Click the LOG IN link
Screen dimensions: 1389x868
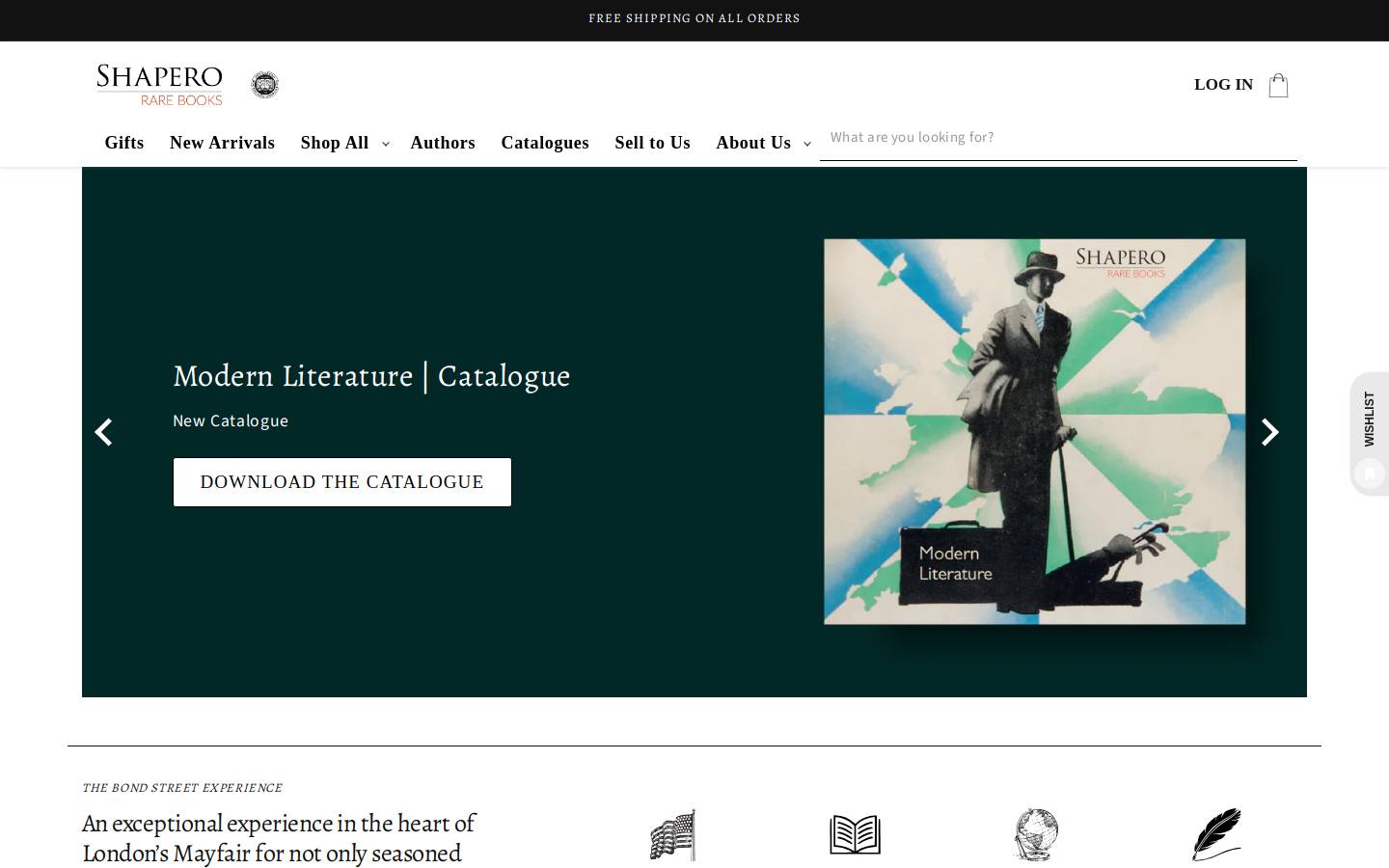(x=1223, y=84)
